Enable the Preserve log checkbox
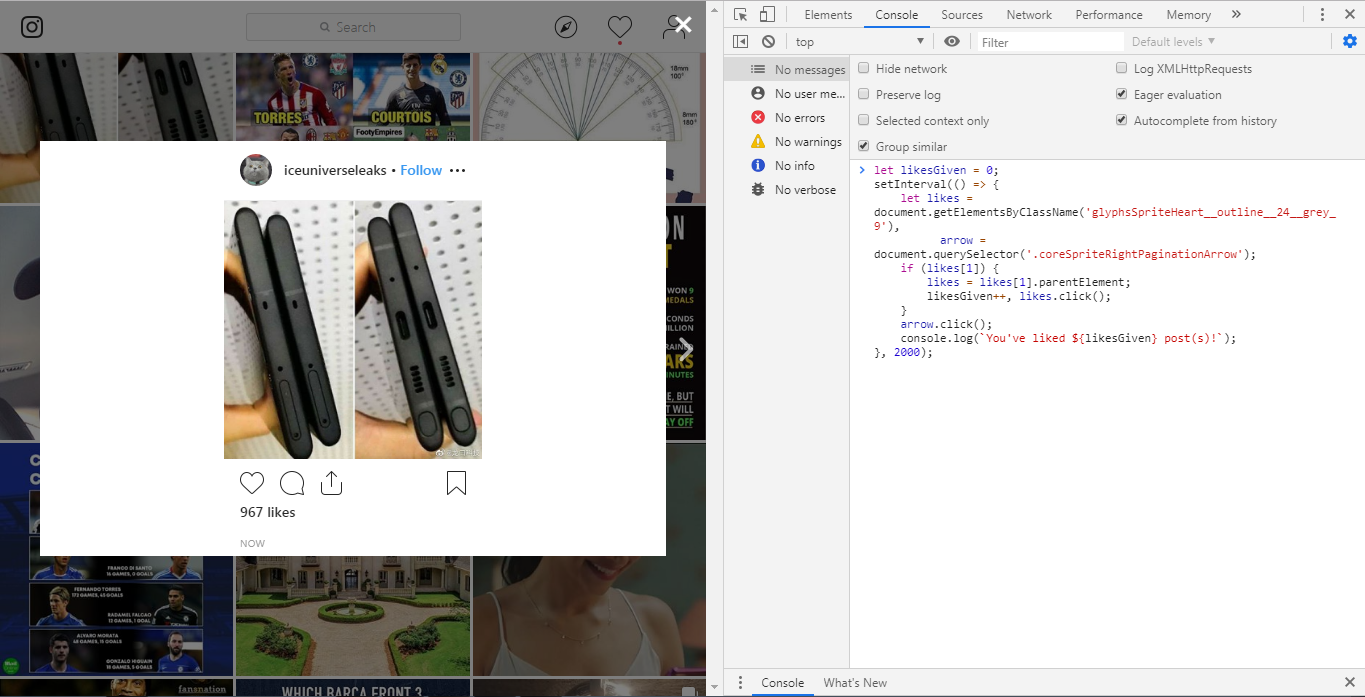Viewport: 1365px width, 697px height. point(864,95)
